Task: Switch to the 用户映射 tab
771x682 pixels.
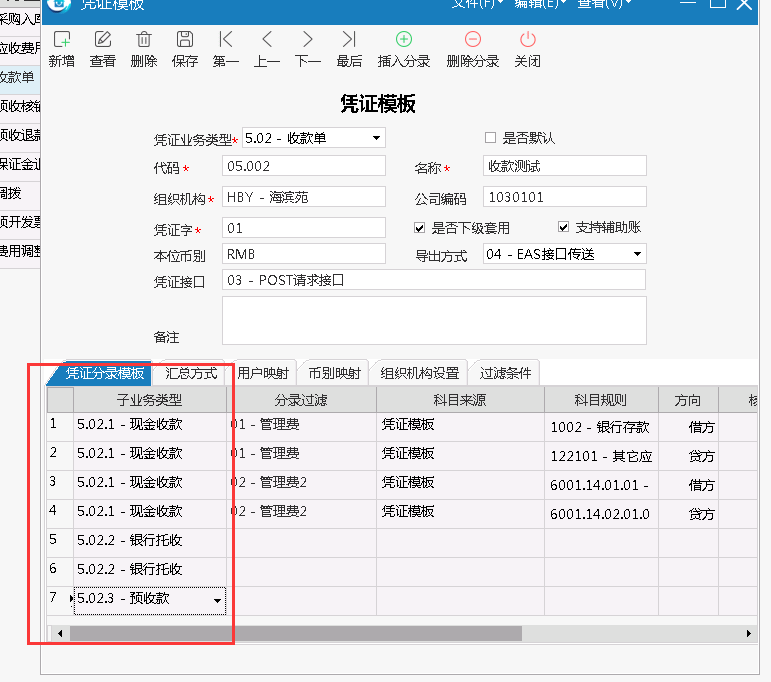Action: coord(263,374)
